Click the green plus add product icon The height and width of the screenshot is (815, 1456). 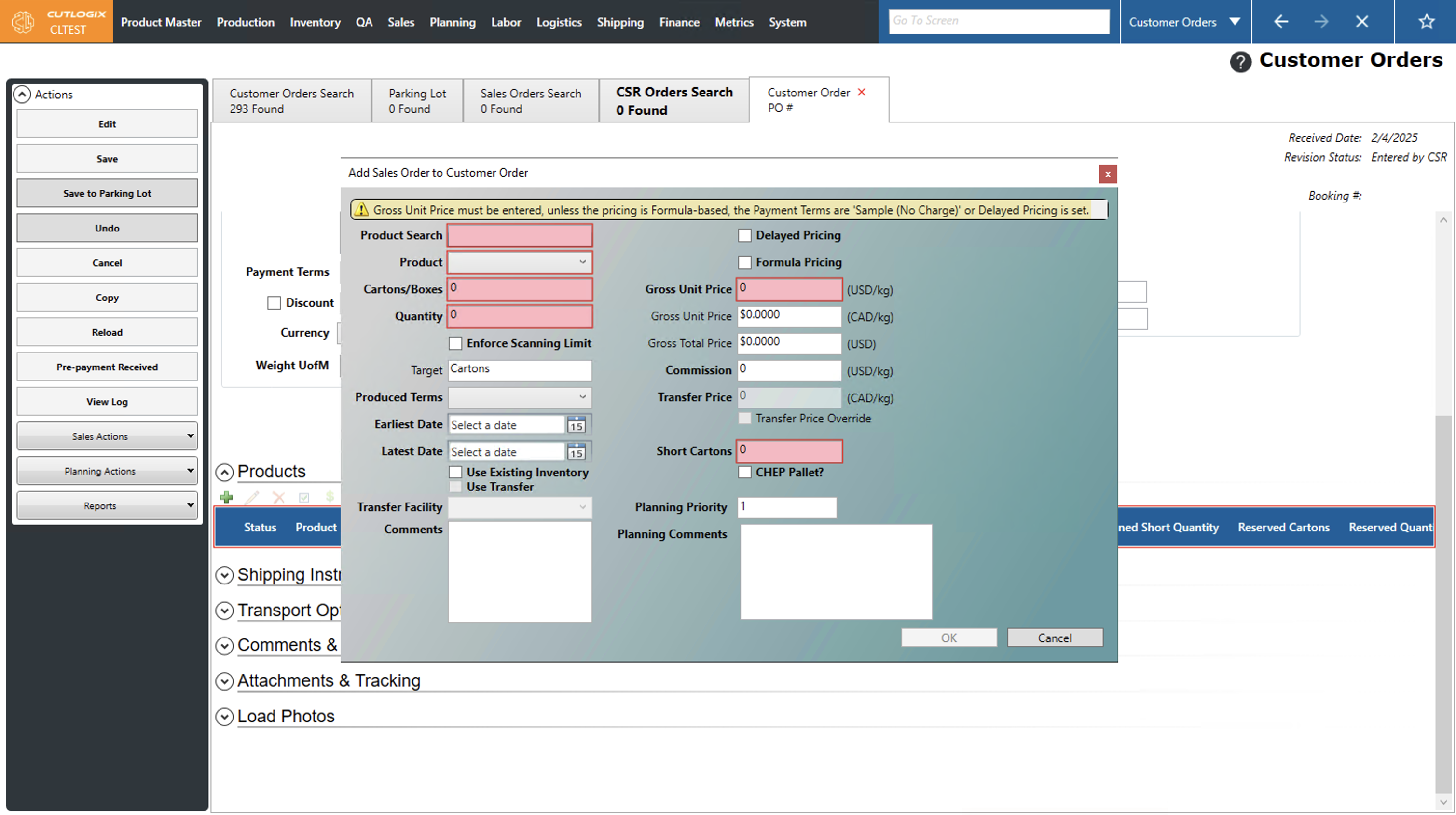[x=227, y=497]
